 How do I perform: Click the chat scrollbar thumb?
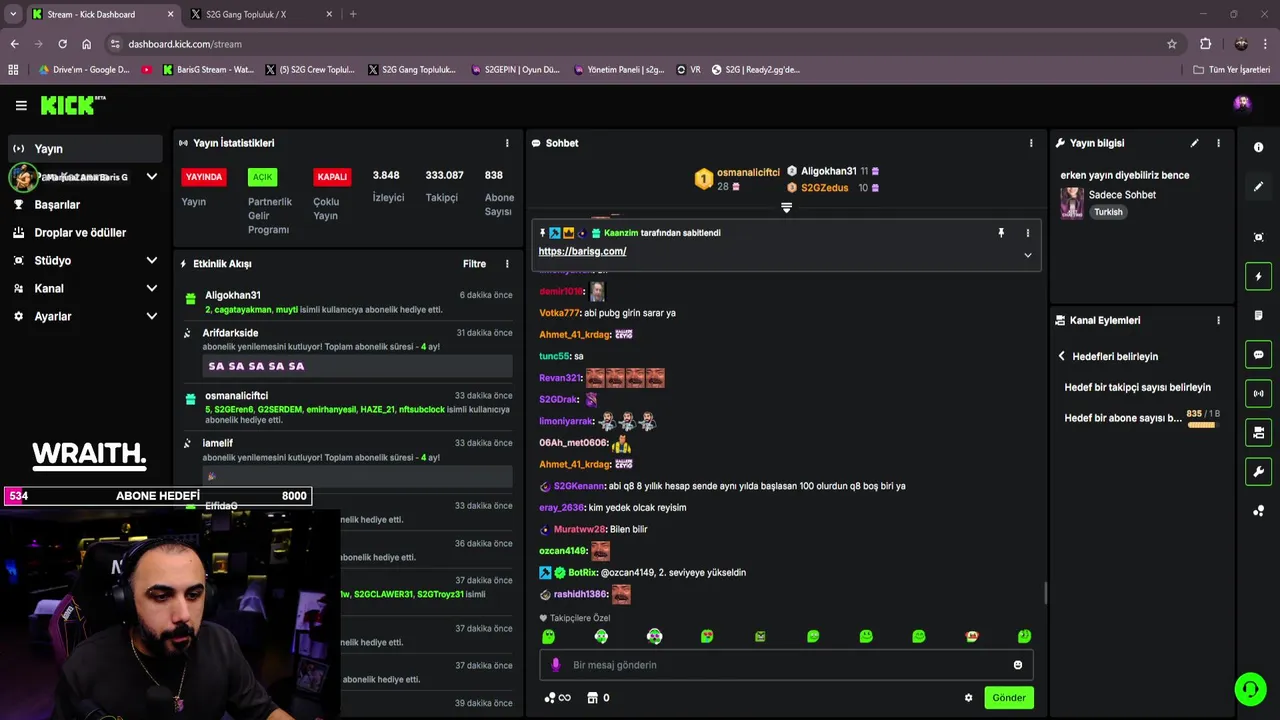coord(1045,594)
